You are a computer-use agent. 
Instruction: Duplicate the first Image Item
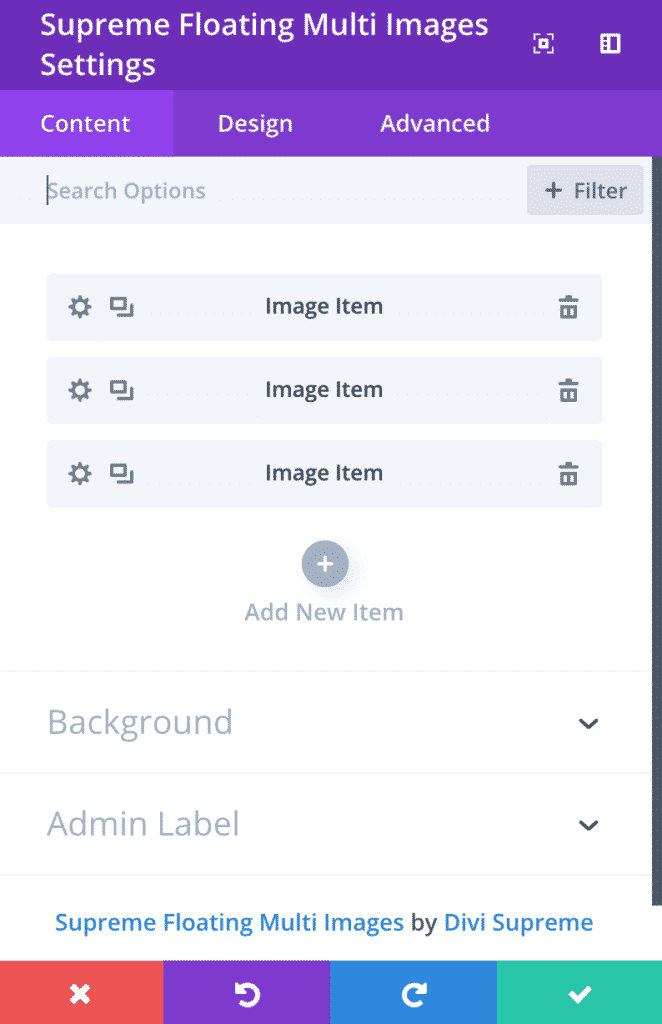pyautogui.click(x=122, y=307)
